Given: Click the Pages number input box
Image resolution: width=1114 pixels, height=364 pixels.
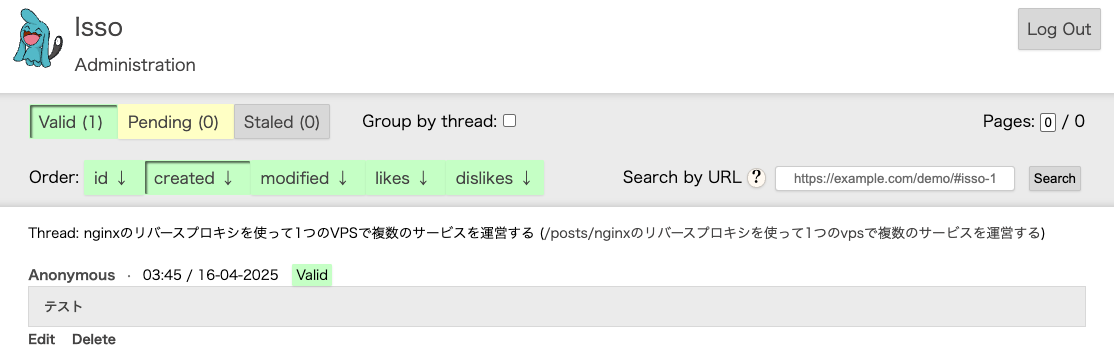Looking at the screenshot, I should point(1047,122).
